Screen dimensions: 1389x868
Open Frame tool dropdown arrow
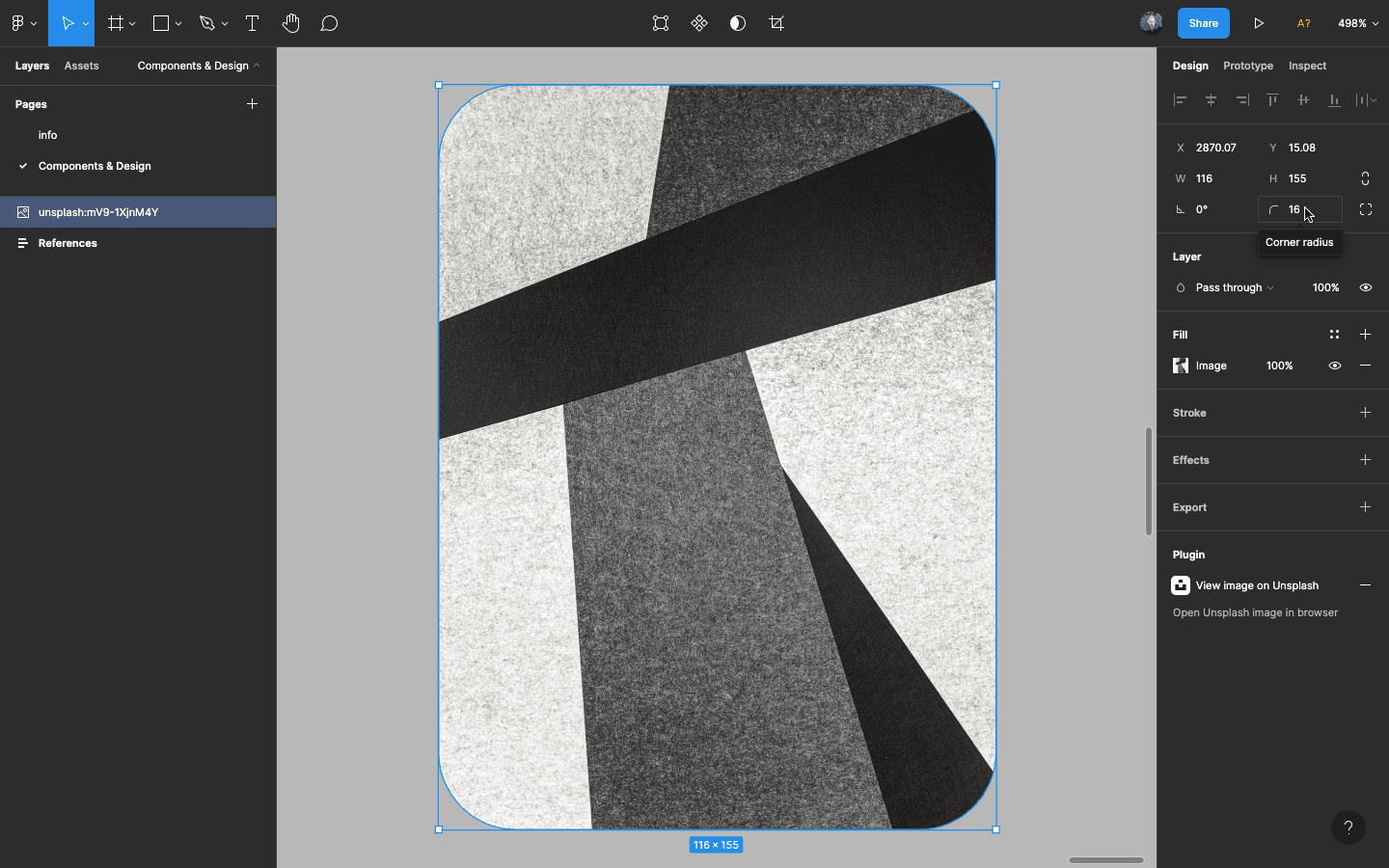click(x=132, y=24)
